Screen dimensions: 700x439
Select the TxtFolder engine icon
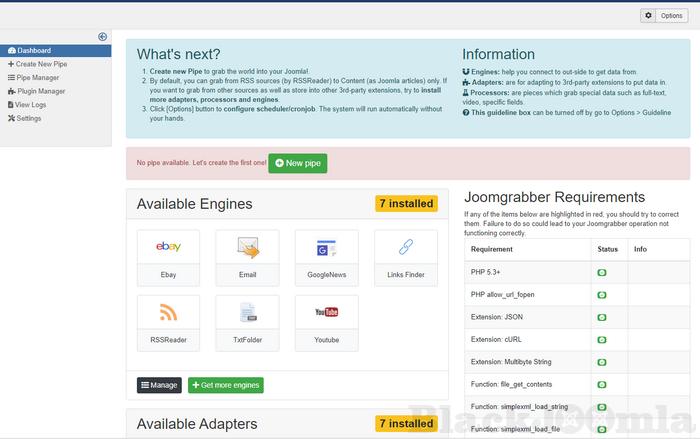tap(247, 322)
